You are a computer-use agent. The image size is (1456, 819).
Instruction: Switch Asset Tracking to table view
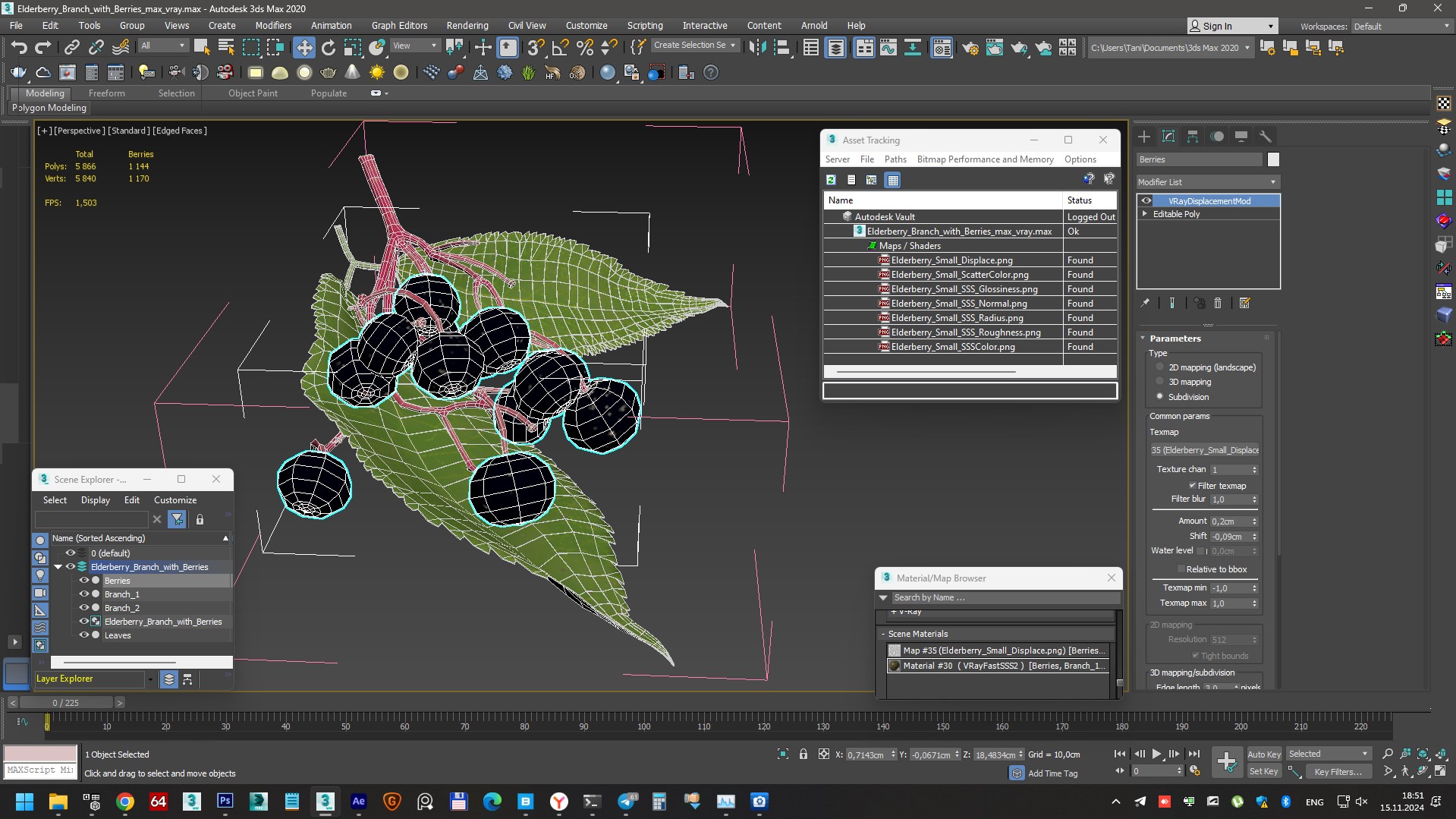pyautogui.click(x=892, y=180)
